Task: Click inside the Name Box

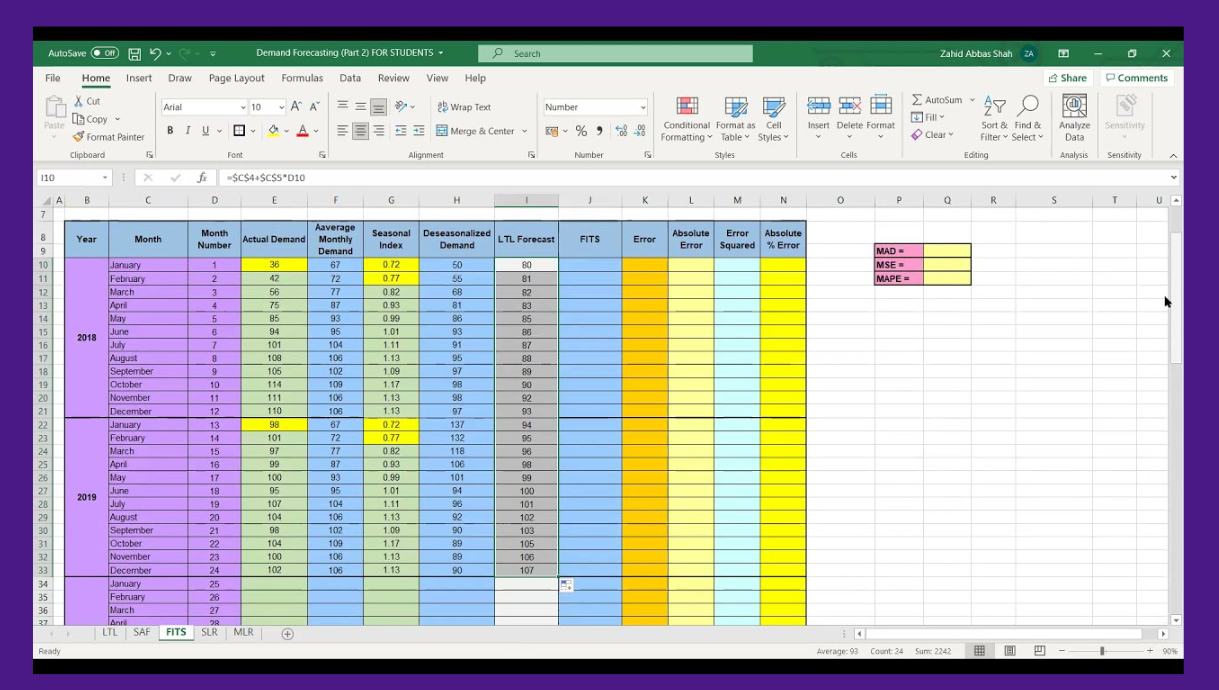Action: pos(70,175)
